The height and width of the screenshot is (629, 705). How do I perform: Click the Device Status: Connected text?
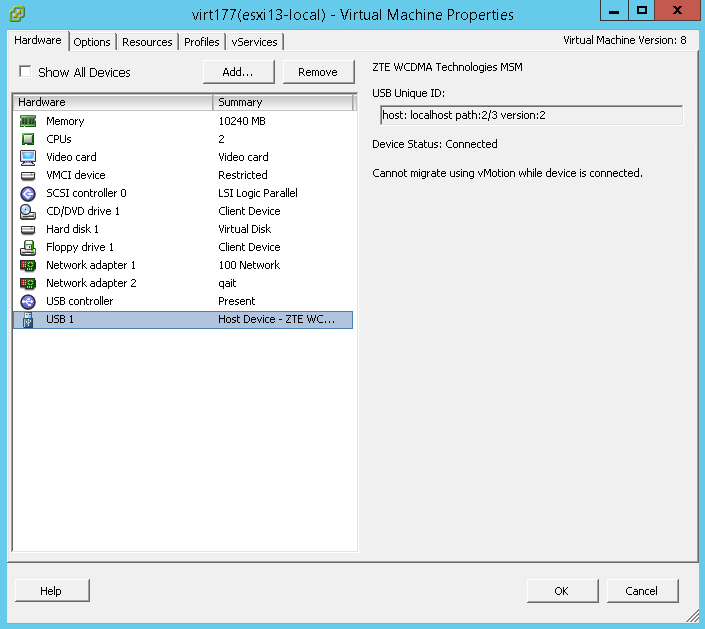tap(435, 144)
